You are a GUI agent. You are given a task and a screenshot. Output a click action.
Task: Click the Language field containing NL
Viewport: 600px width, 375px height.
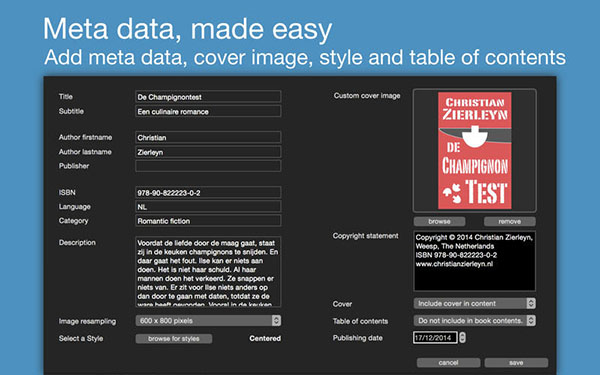click(x=208, y=207)
